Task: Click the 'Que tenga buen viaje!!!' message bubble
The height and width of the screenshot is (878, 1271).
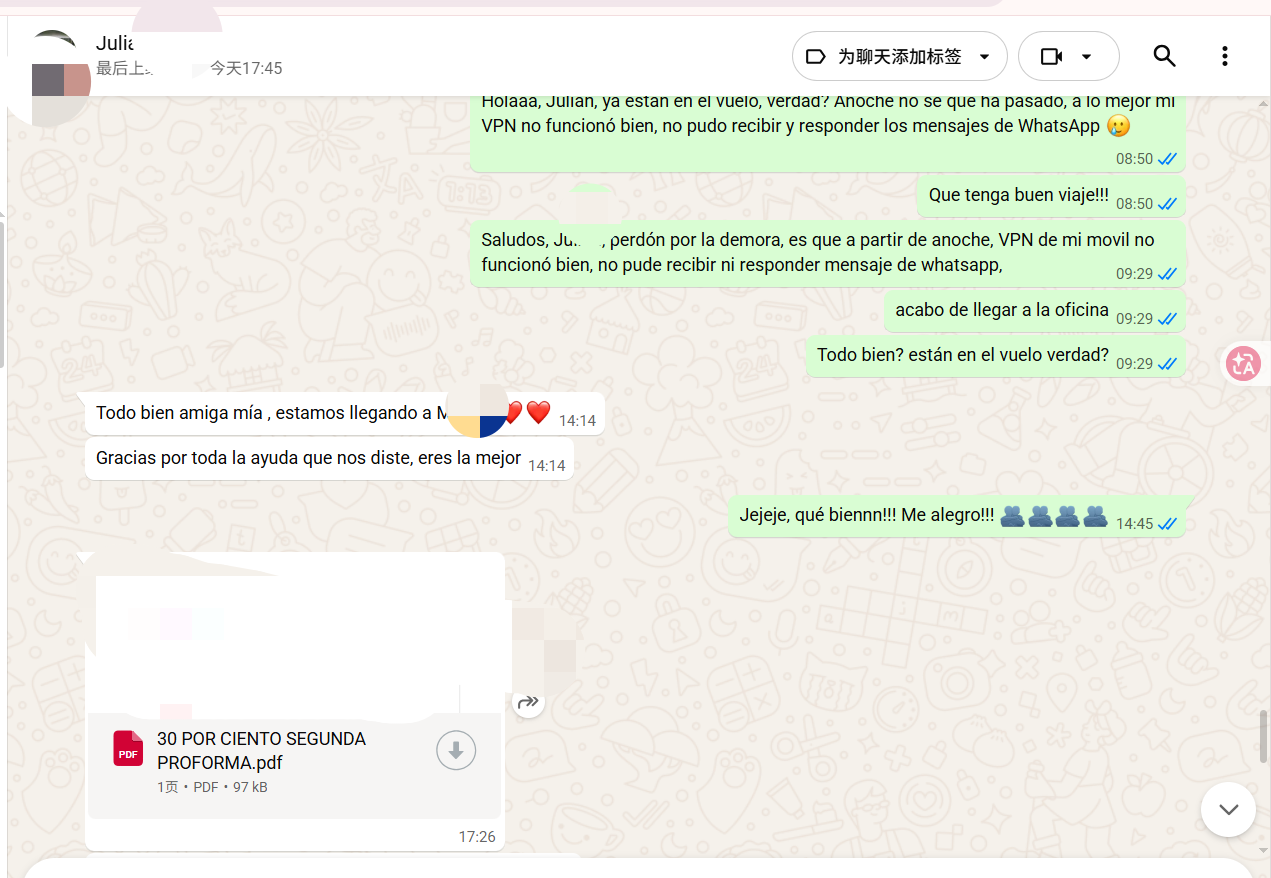Action: 1051,197
